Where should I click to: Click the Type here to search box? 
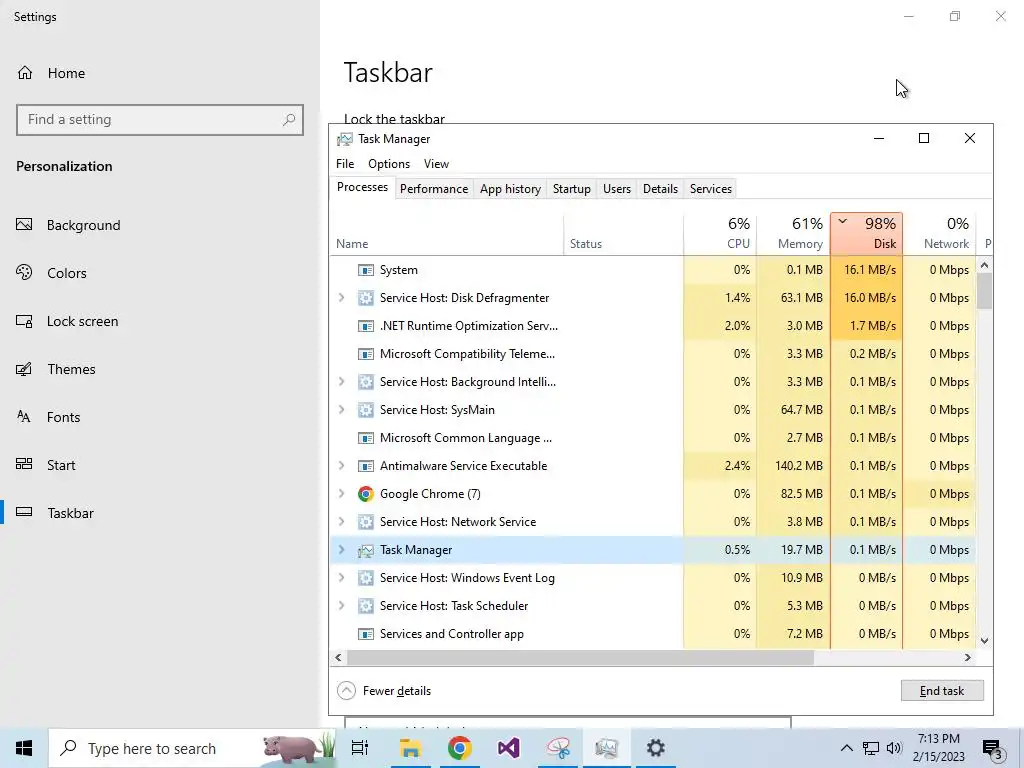(x=193, y=748)
